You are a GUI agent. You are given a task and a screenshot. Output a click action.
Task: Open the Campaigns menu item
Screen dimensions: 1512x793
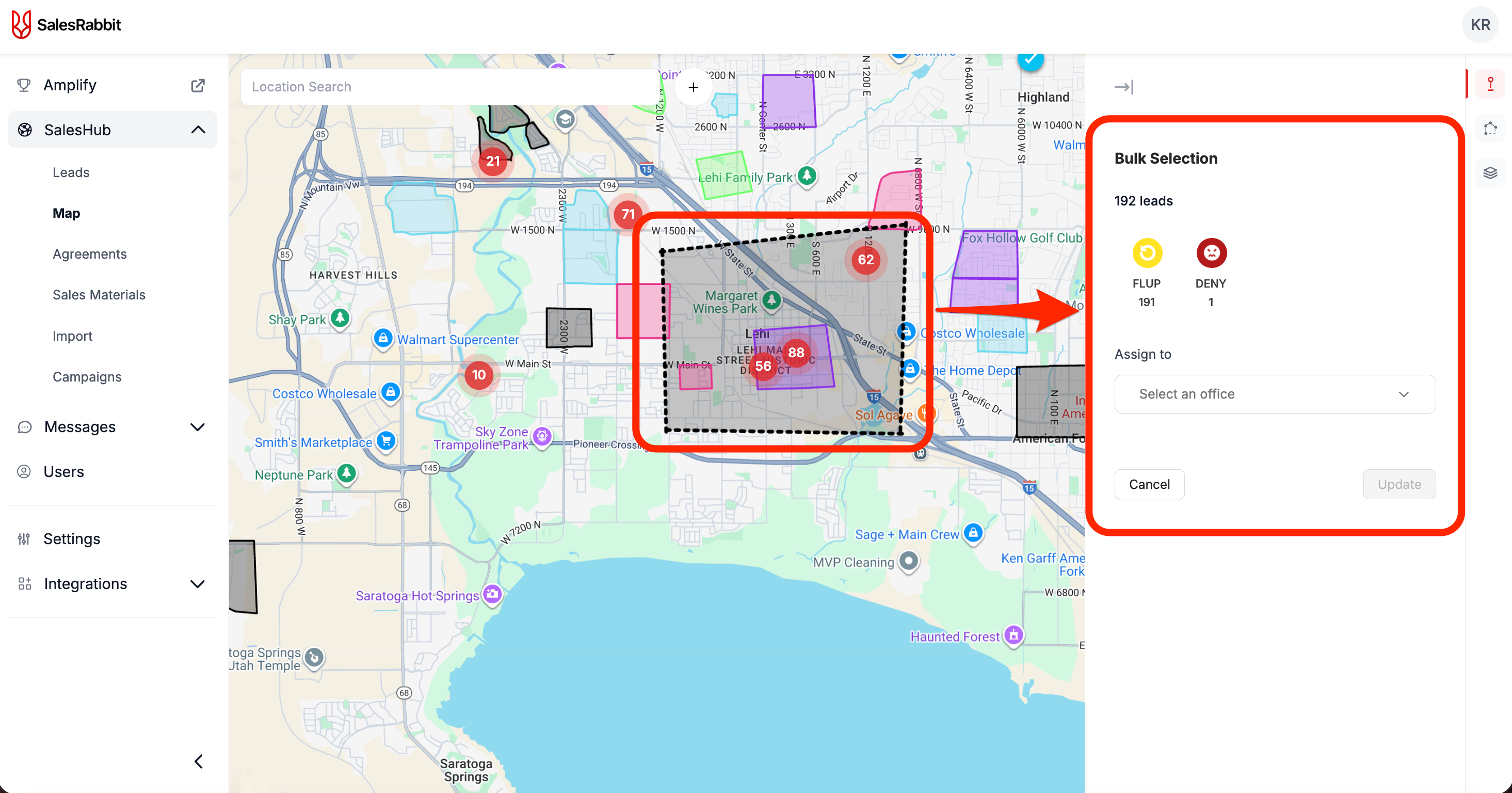pyautogui.click(x=87, y=376)
